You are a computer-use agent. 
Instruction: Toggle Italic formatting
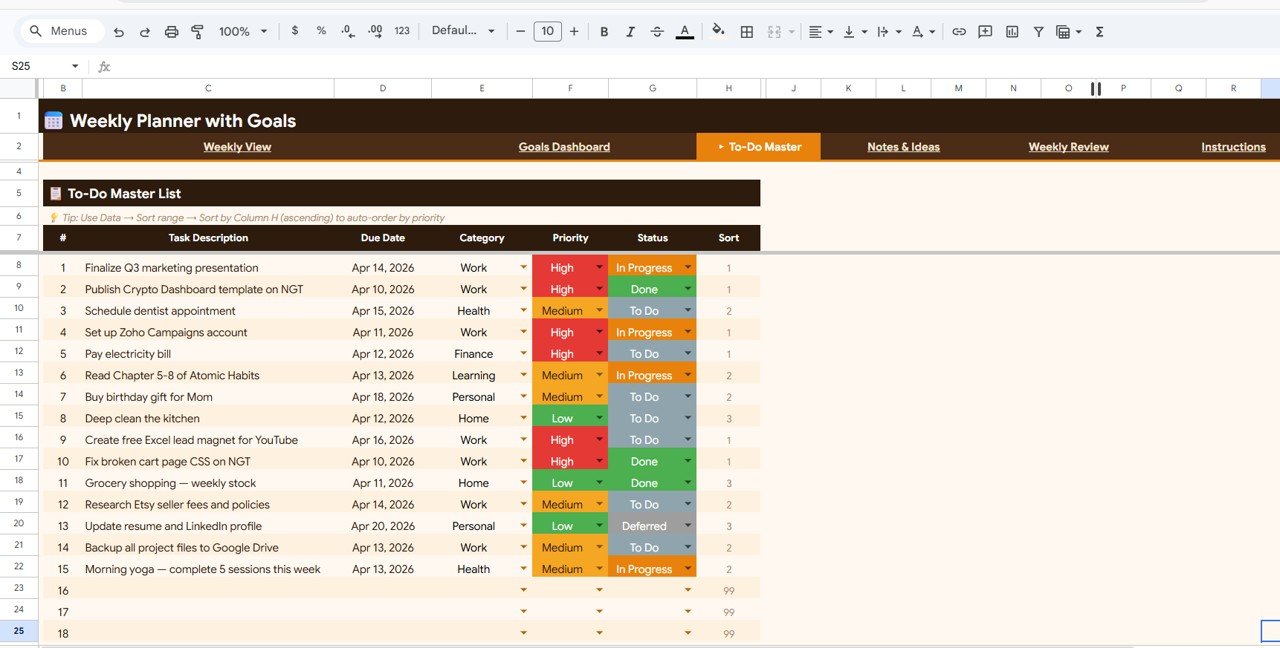click(x=630, y=32)
